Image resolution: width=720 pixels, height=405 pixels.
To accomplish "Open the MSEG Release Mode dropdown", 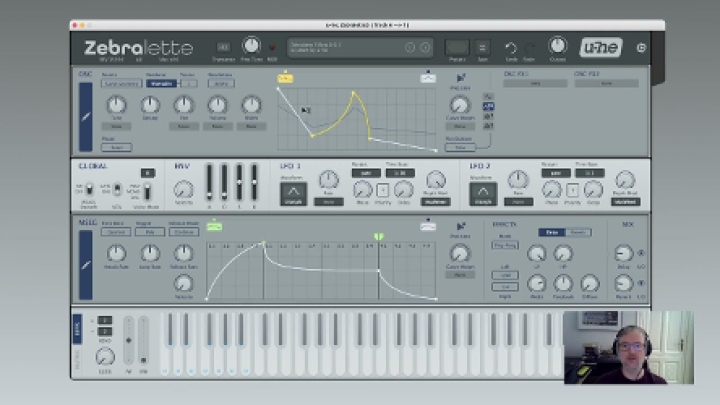I will [x=184, y=232].
